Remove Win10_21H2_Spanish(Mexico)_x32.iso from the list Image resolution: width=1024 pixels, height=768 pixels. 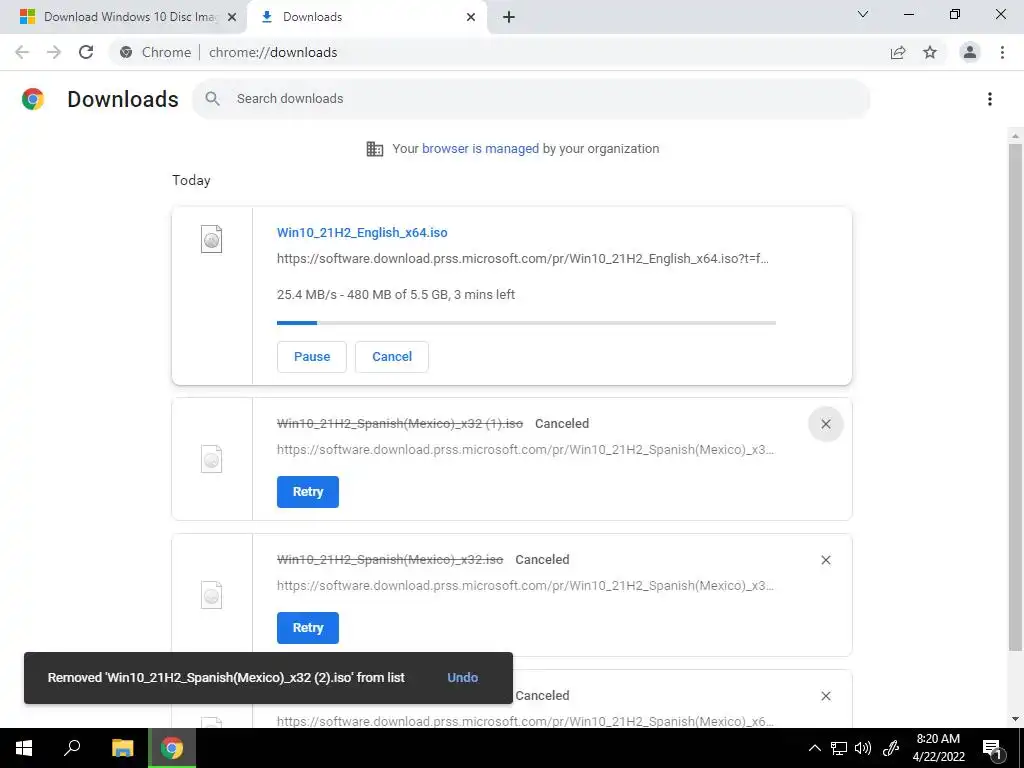click(x=825, y=560)
